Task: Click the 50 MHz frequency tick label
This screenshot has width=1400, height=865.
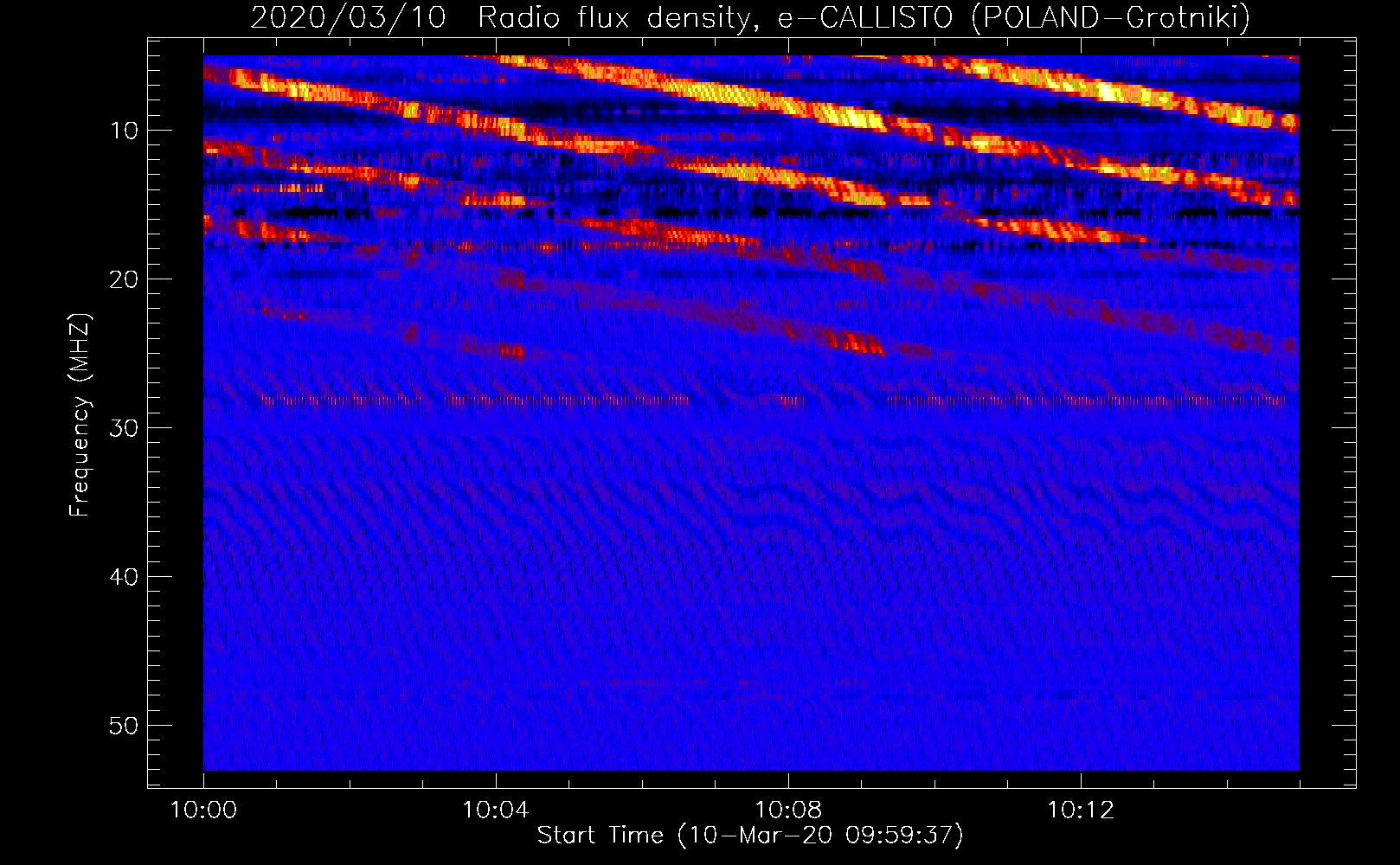Action: point(125,726)
